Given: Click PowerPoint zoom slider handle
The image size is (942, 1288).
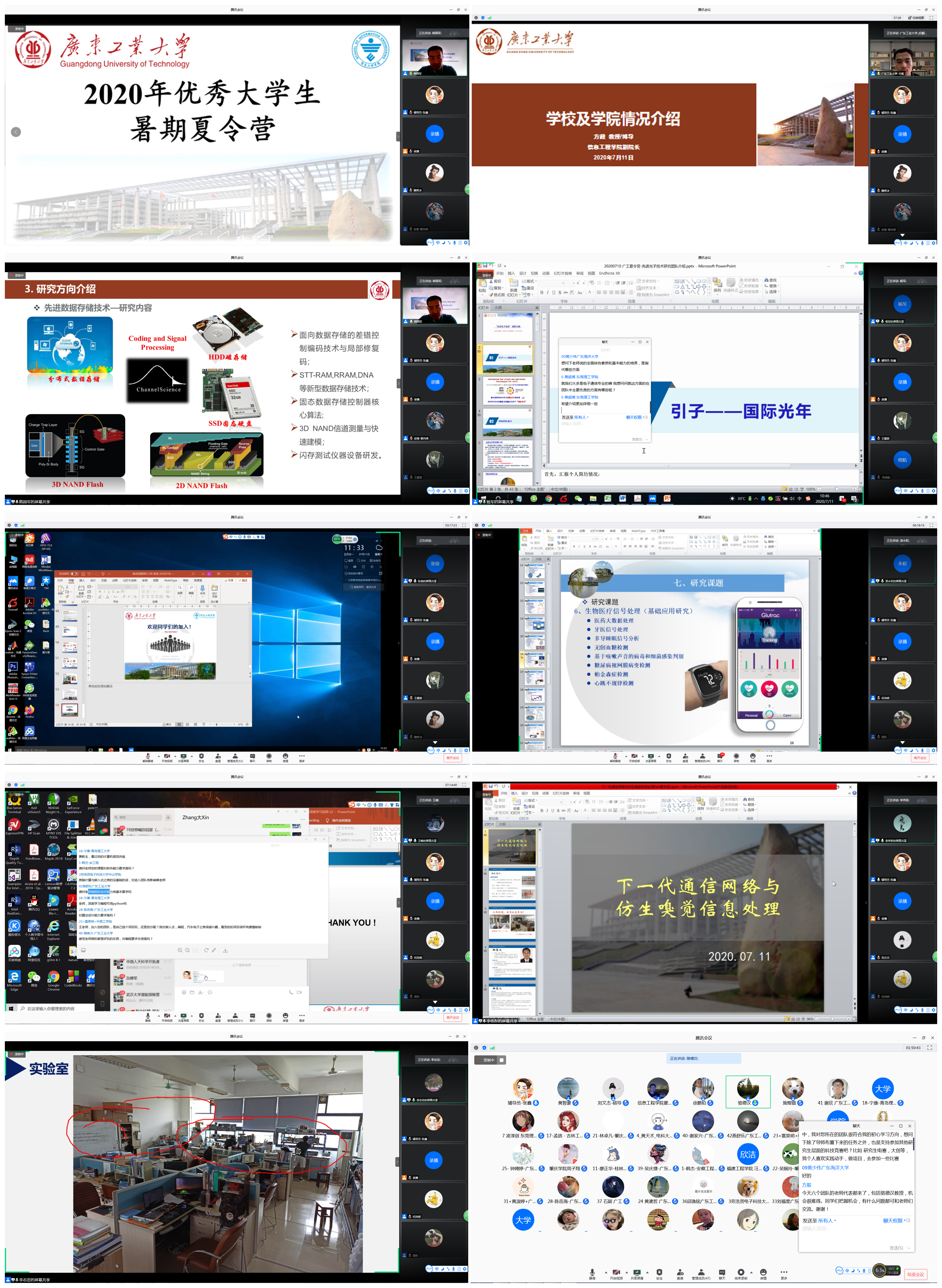Looking at the screenshot, I should 837,490.
